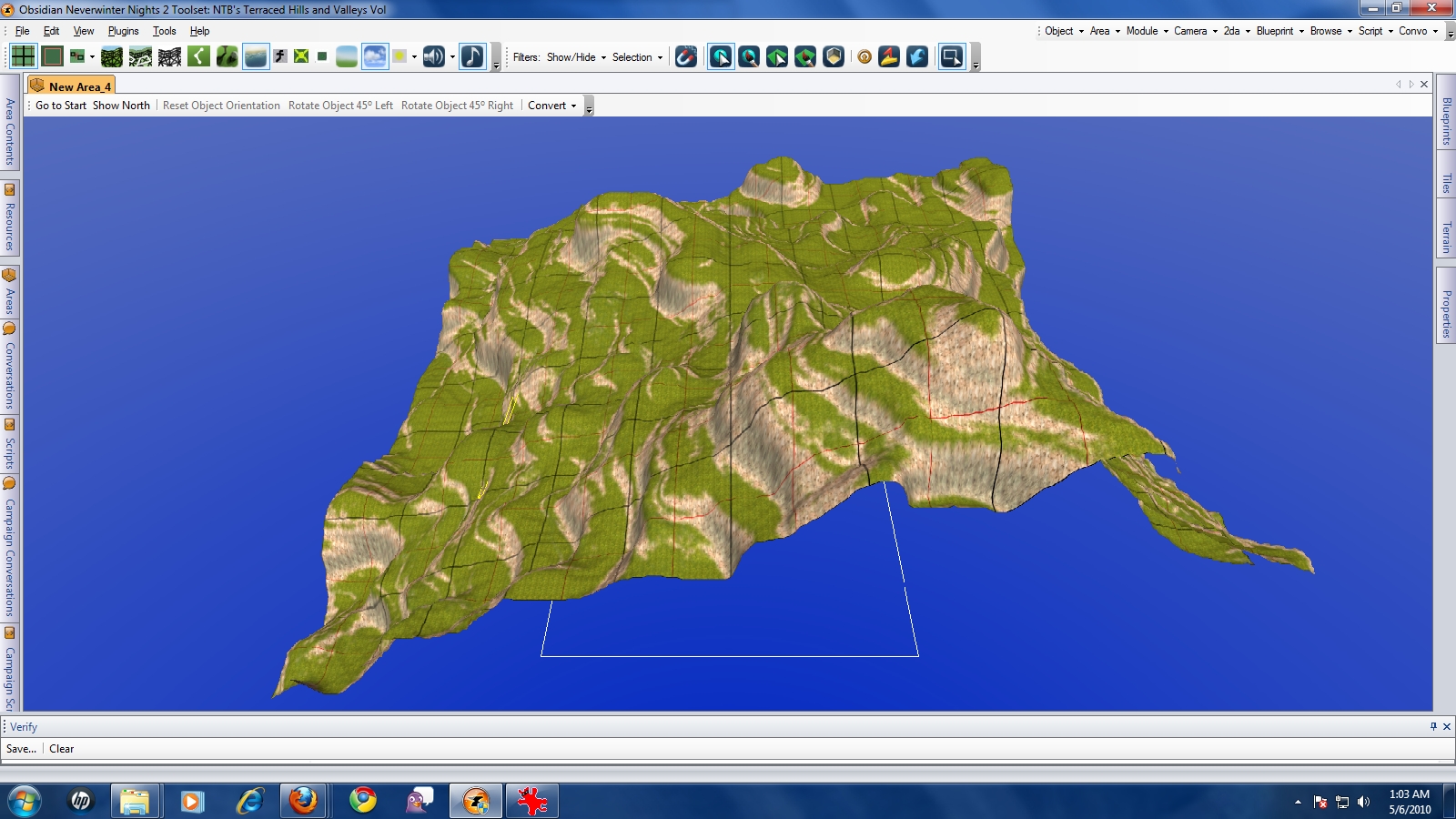Click the blue curved arrow icon
The height and width of the screenshot is (819, 1456).
coord(917,56)
